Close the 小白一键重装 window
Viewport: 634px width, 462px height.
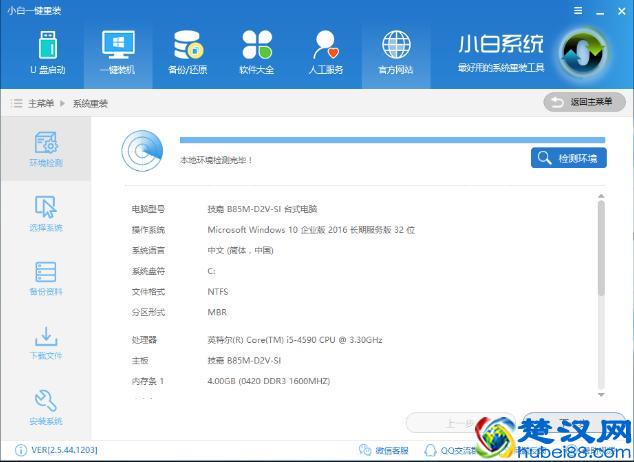tap(622, 11)
